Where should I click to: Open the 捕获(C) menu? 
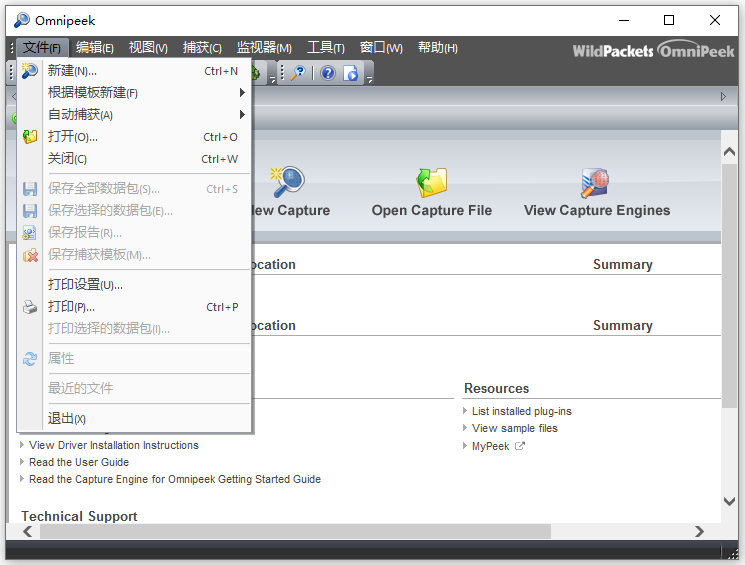coord(202,48)
